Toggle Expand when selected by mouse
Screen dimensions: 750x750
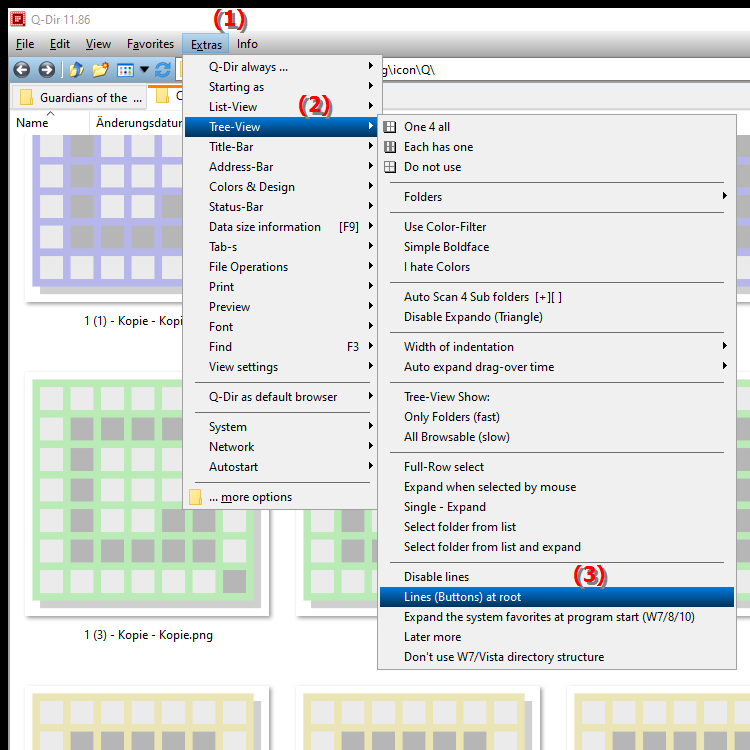[x=557, y=487]
